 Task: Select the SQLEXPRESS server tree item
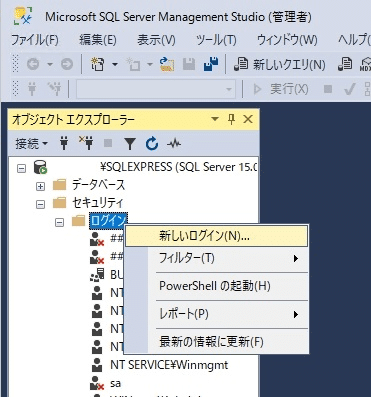[179, 167]
